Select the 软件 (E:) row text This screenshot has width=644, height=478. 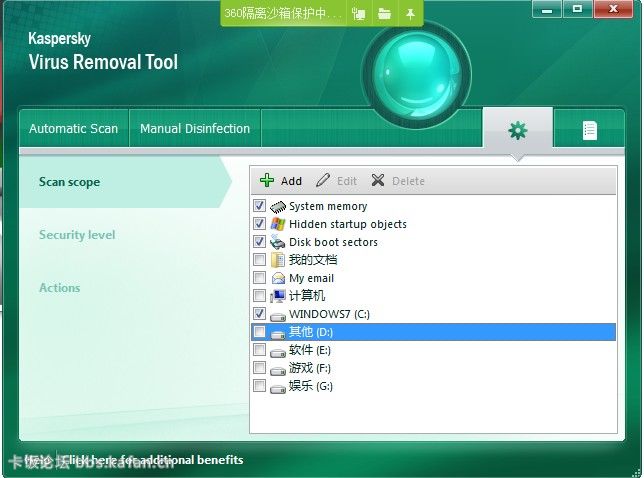coord(310,350)
